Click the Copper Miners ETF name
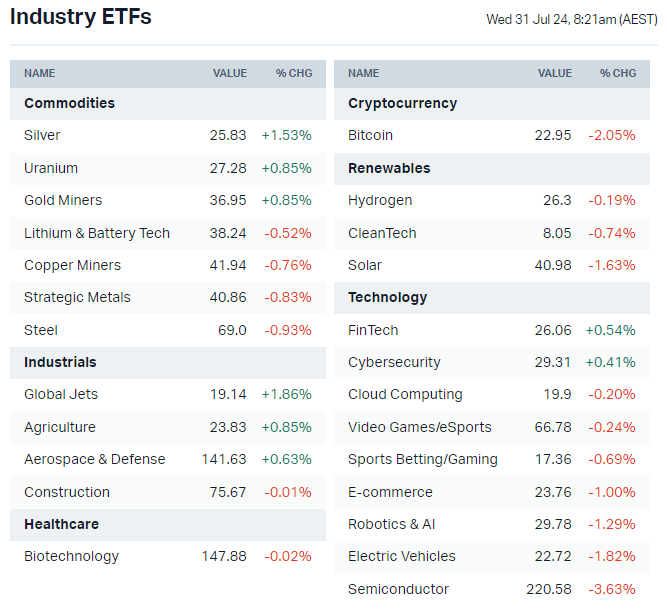Screen dimensions: 667x609 (72, 265)
